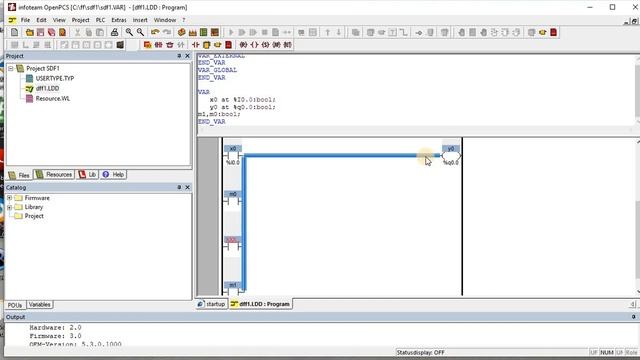Viewport: 640px width, 360px height.
Task: Pin the Project panel
Action: tap(179, 56)
